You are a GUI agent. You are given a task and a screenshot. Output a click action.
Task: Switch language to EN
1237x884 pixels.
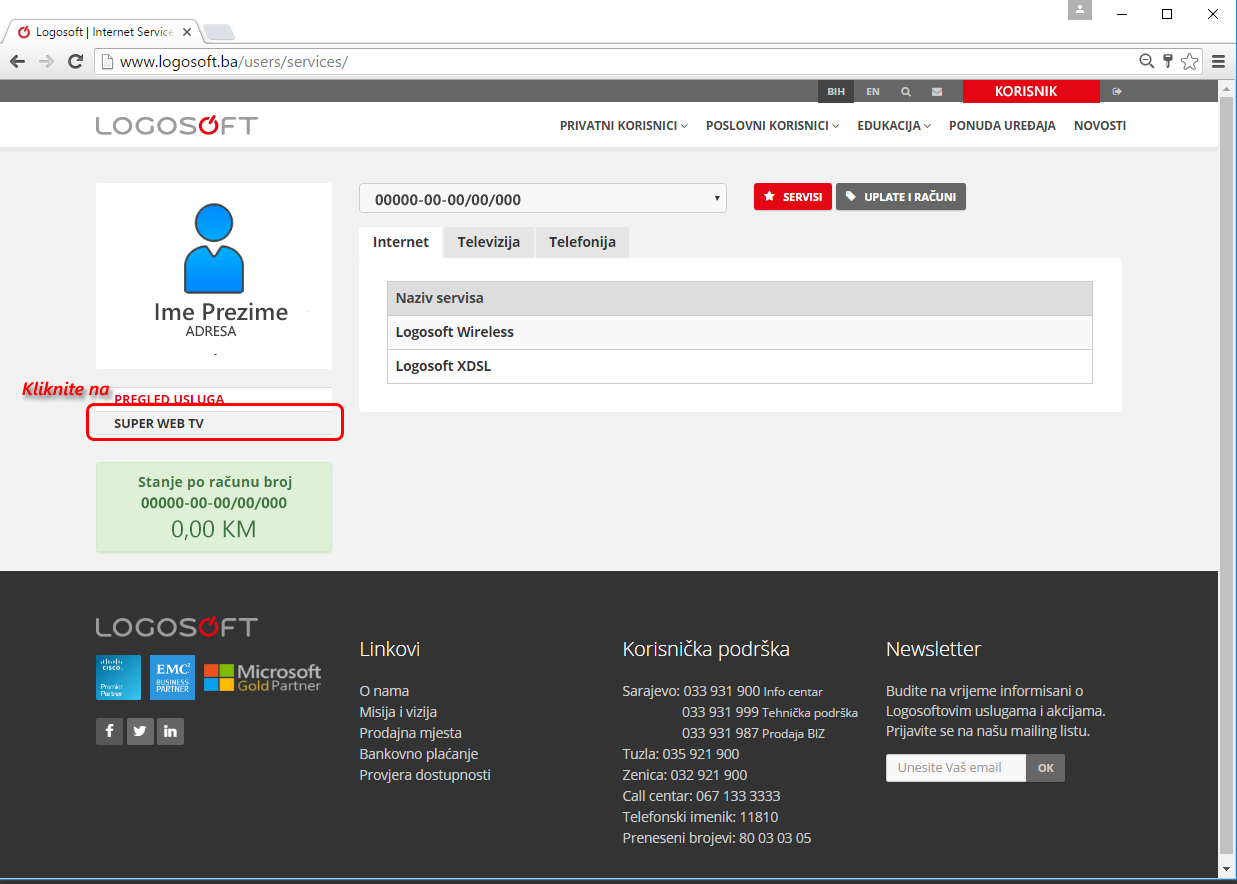pyautogui.click(x=873, y=91)
